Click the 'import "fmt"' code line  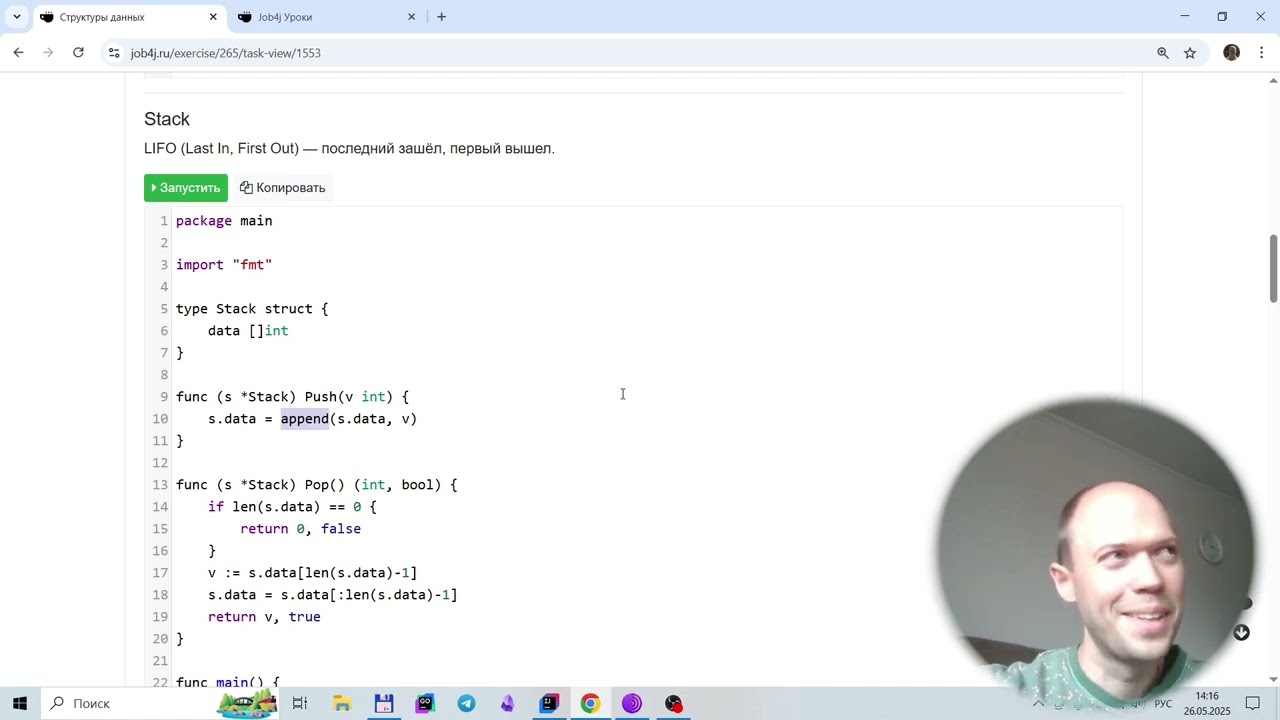[x=224, y=265]
